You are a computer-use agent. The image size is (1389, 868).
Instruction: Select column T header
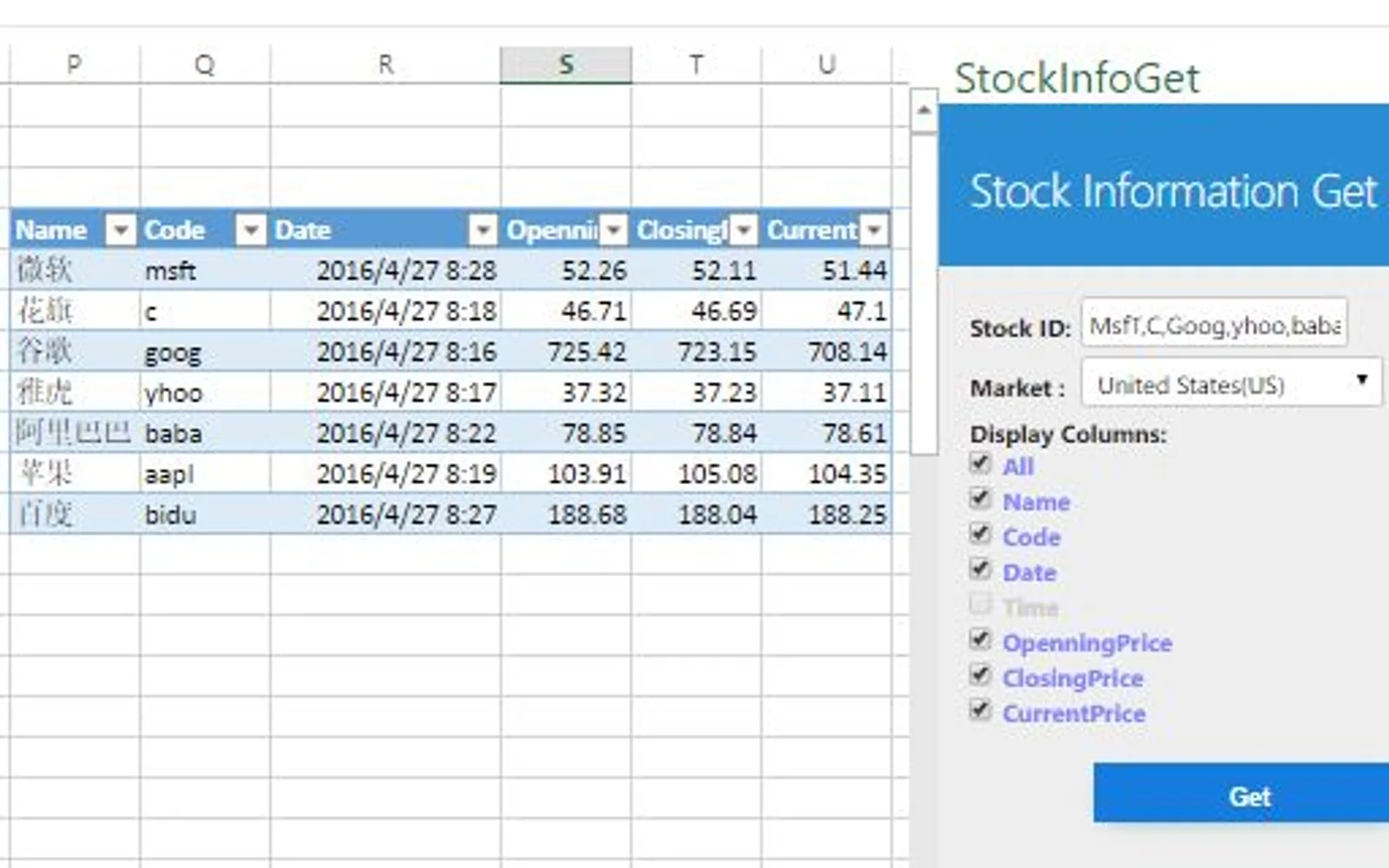(696, 64)
